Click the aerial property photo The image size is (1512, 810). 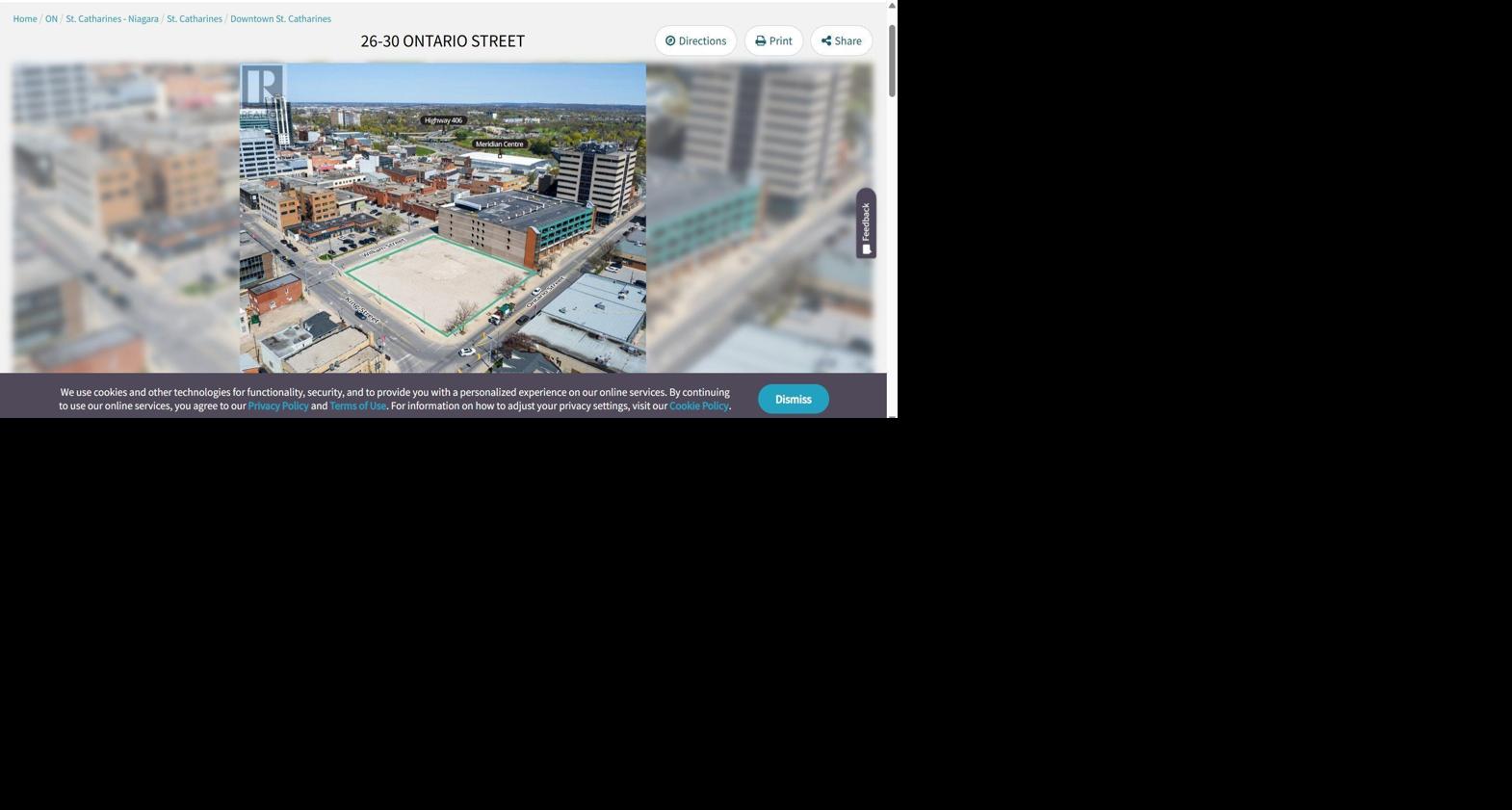(x=443, y=241)
